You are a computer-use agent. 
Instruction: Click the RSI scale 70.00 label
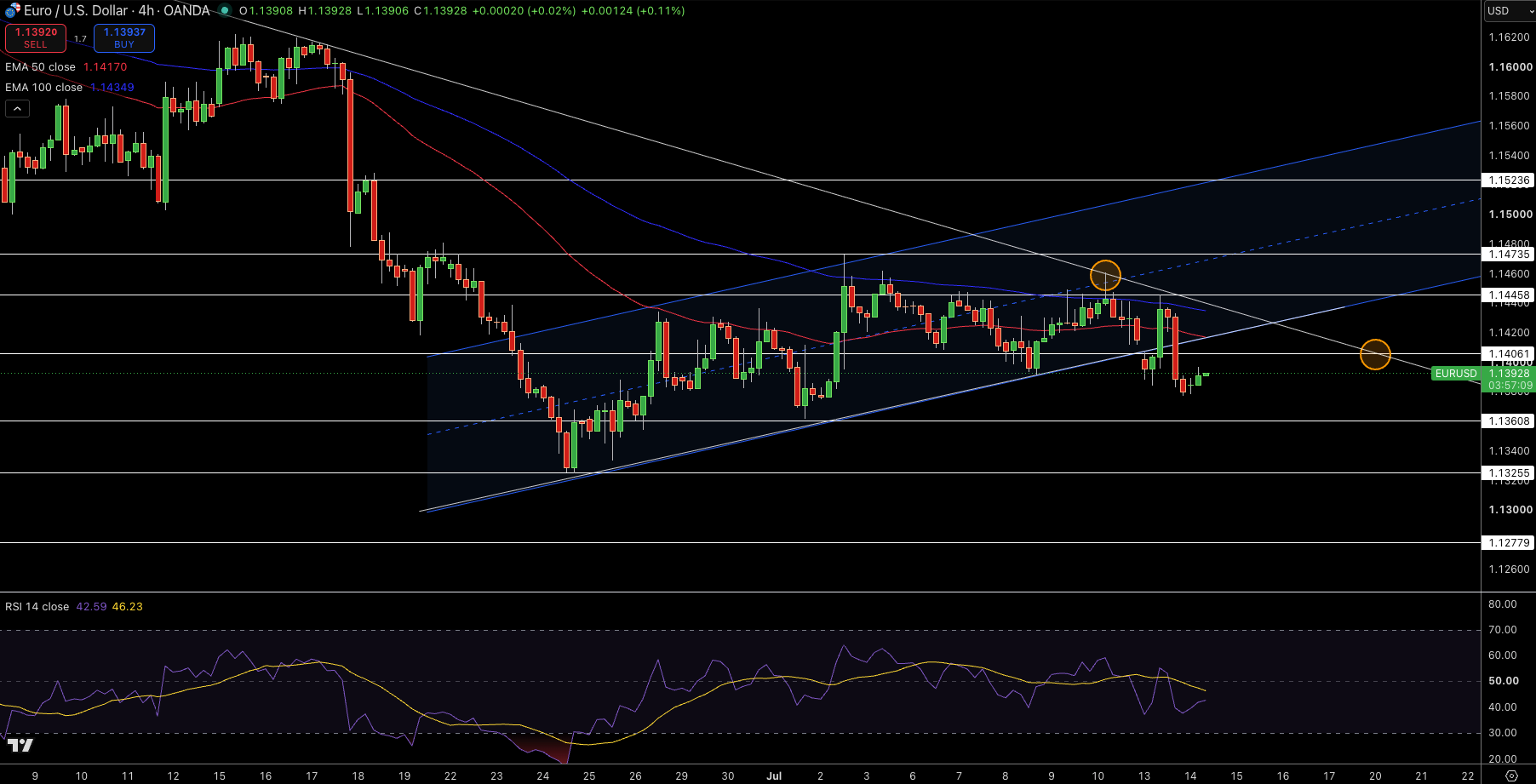click(1503, 630)
